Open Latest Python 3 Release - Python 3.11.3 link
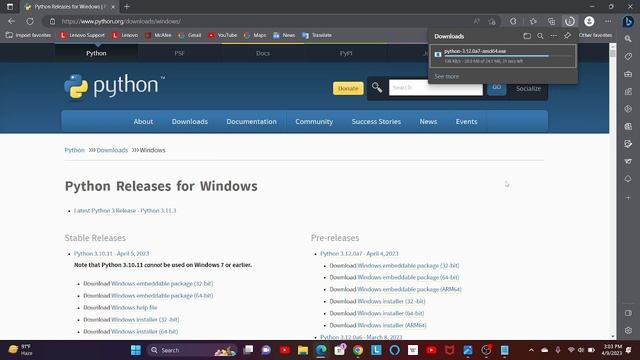640x360 pixels. (x=125, y=211)
